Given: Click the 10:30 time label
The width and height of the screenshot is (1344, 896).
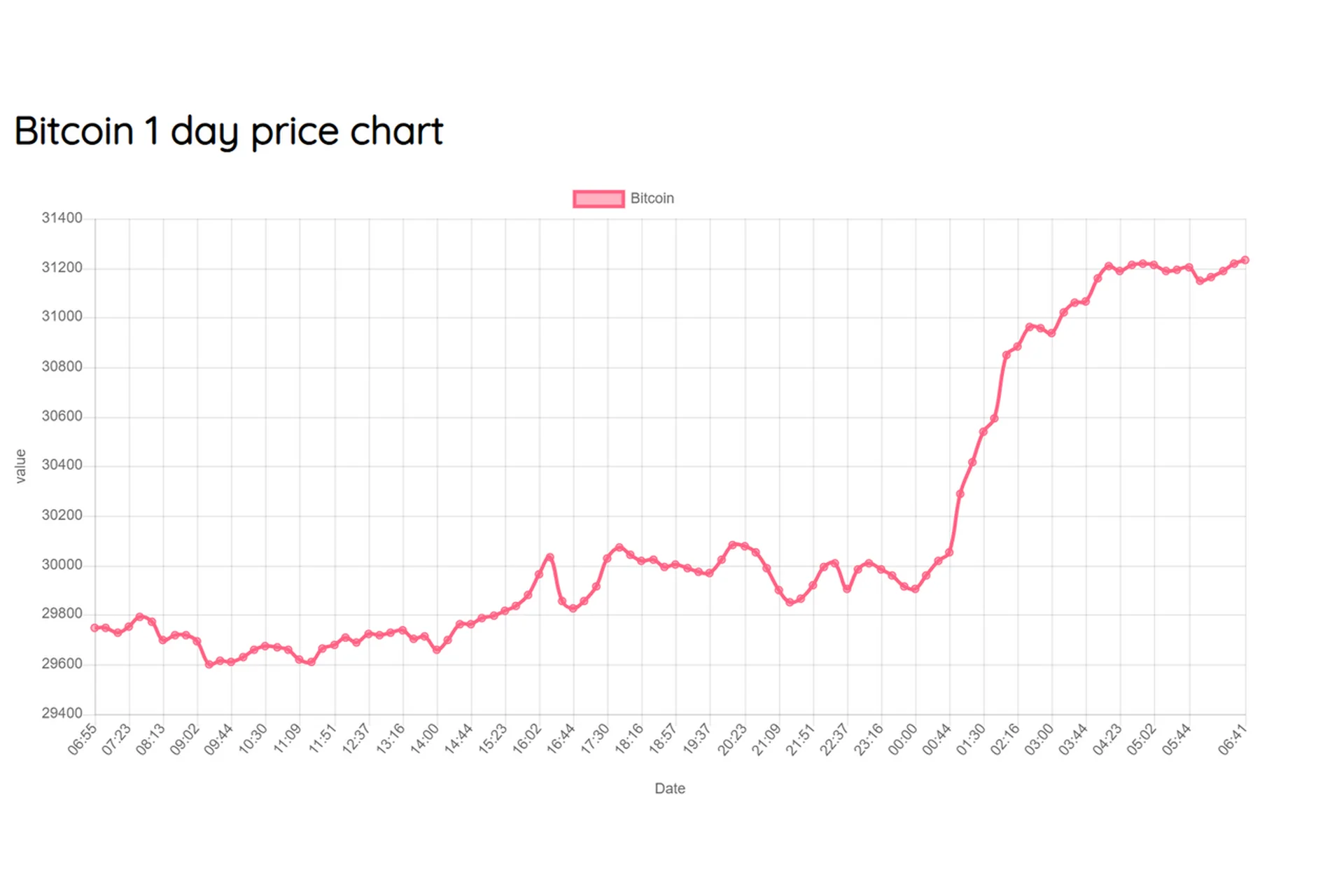Looking at the screenshot, I should tap(253, 741).
